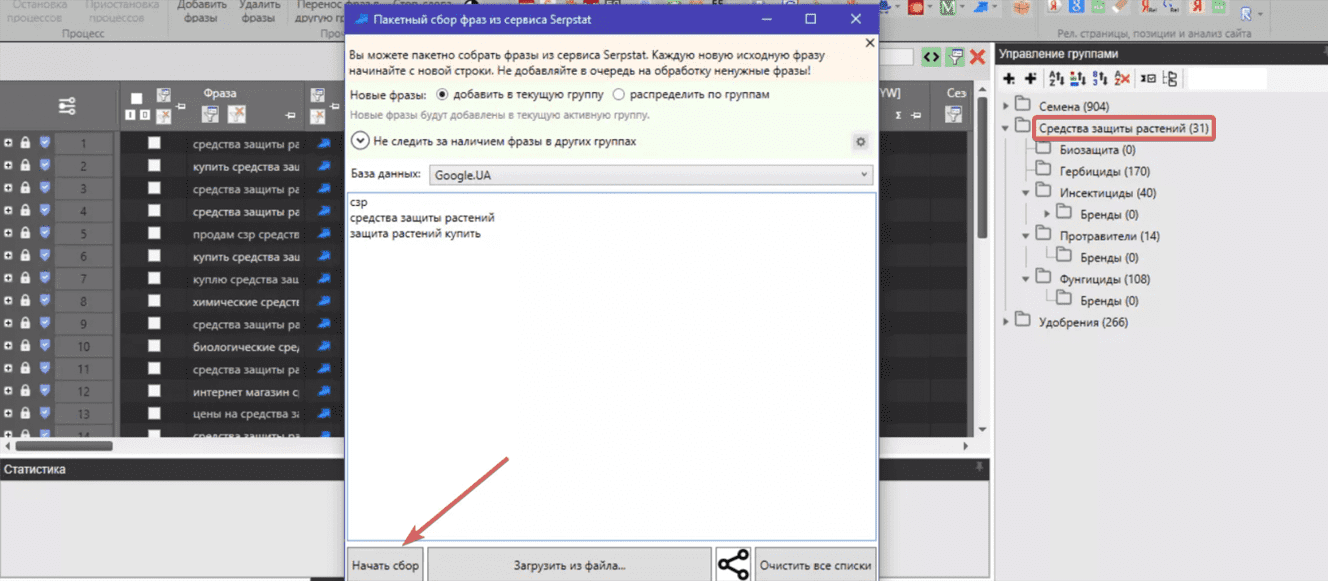
Task: Click the tree-structure icon in group toolbar
Action: point(1171,79)
